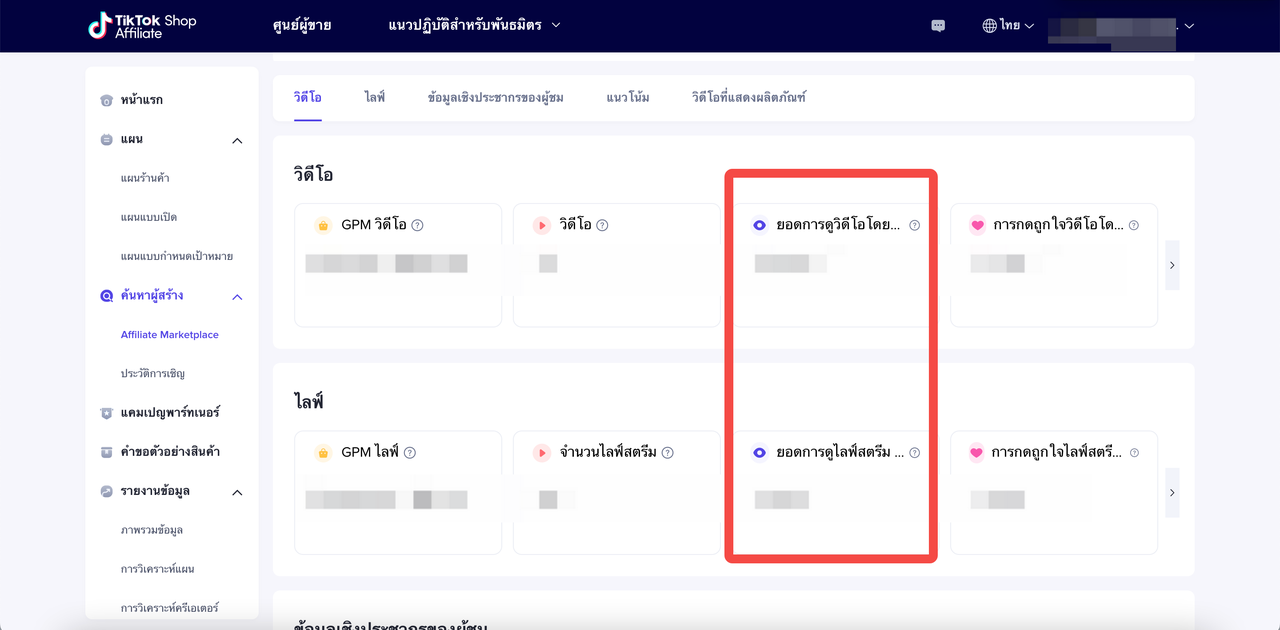Click the help icon beside จำนวนไลฟ์สตรีม

click(668, 453)
